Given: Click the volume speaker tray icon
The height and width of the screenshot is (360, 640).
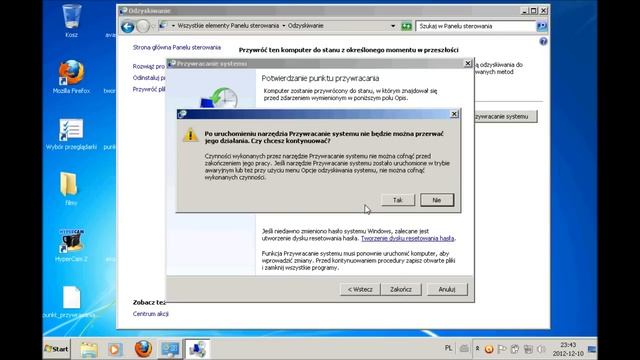Looking at the screenshot, I should coord(541,349).
